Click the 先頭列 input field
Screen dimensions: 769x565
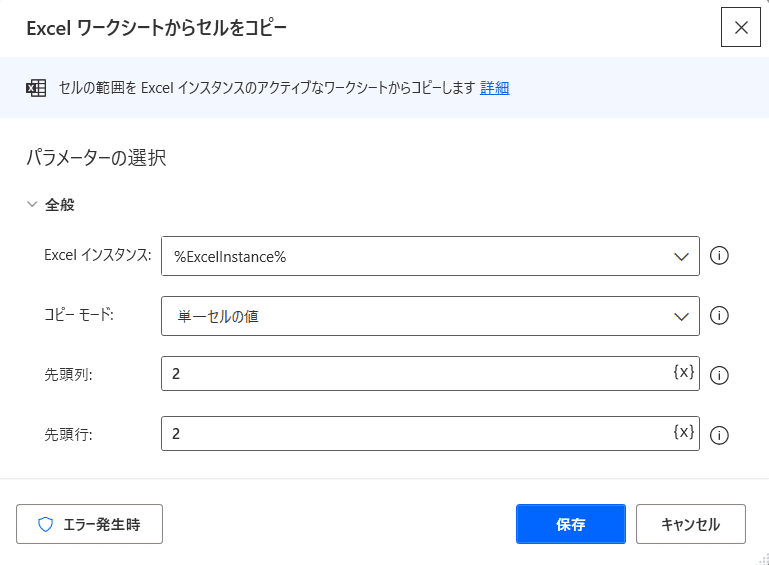click(x=417, y=374)
